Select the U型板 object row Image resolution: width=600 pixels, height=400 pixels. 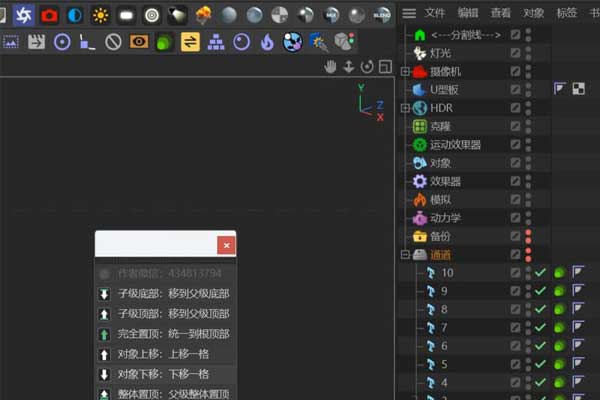pyautogui.click(x=444, y=90)
